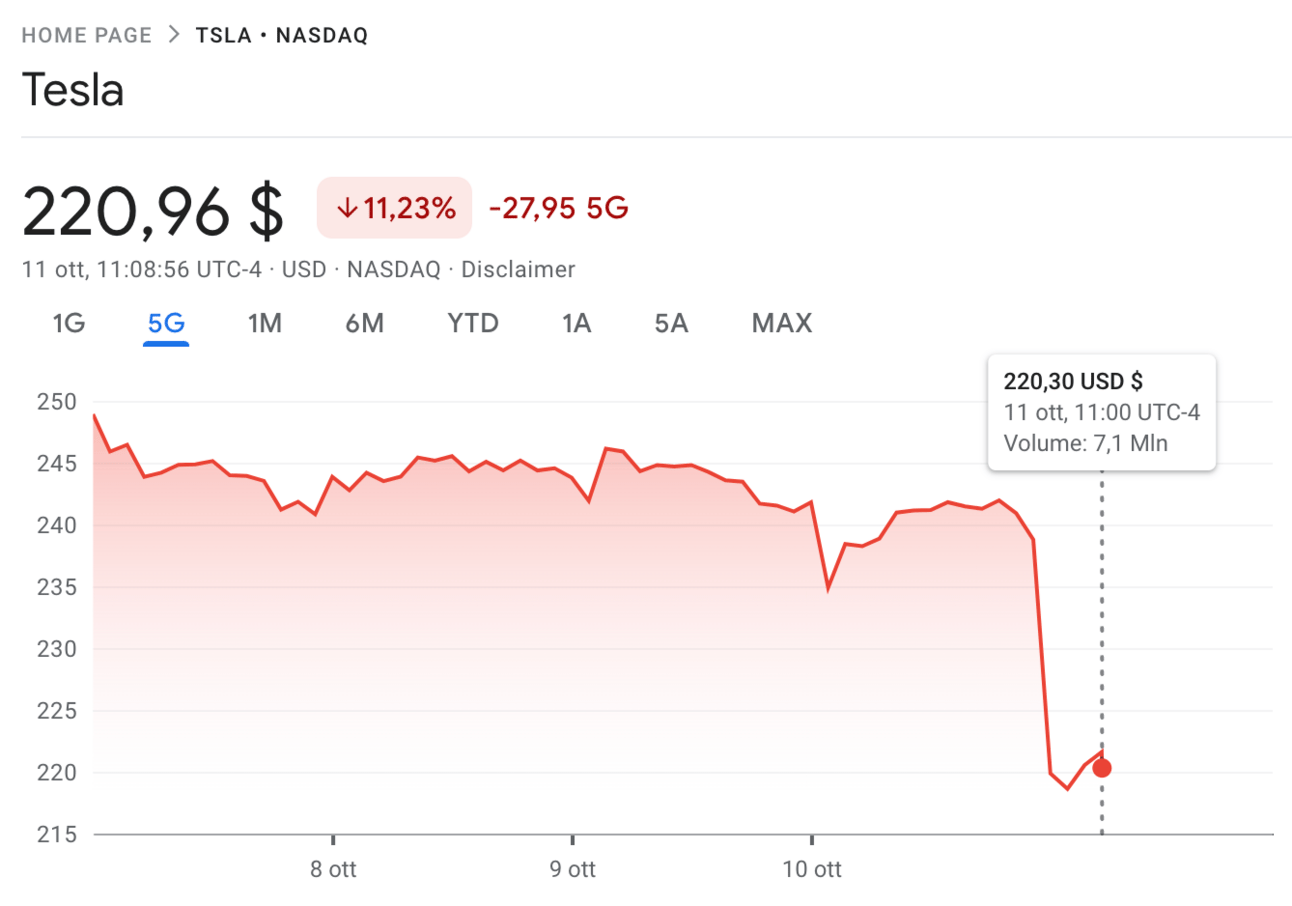Click the down arrow in percentage badge
The width and height of the screenshot is (1292, 906).
tap(347, 208)
